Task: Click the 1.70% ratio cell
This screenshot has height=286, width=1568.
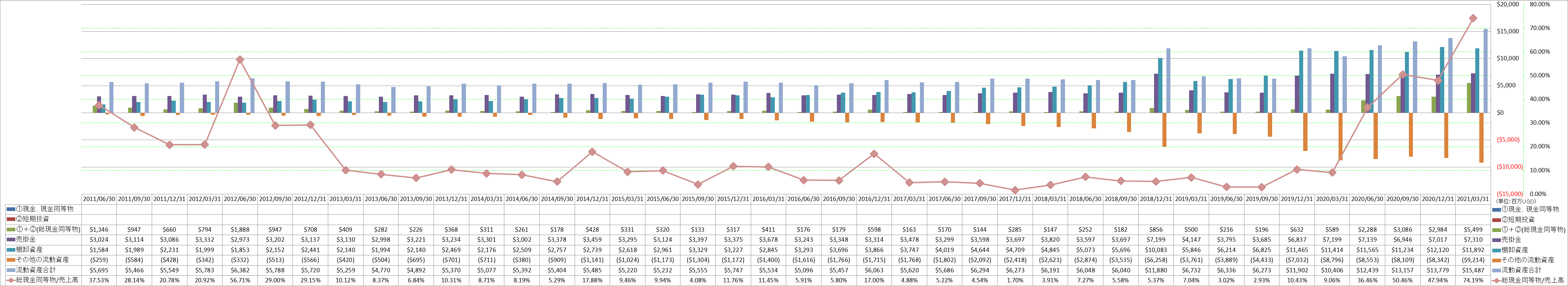Action: (x=1015, y=281)
